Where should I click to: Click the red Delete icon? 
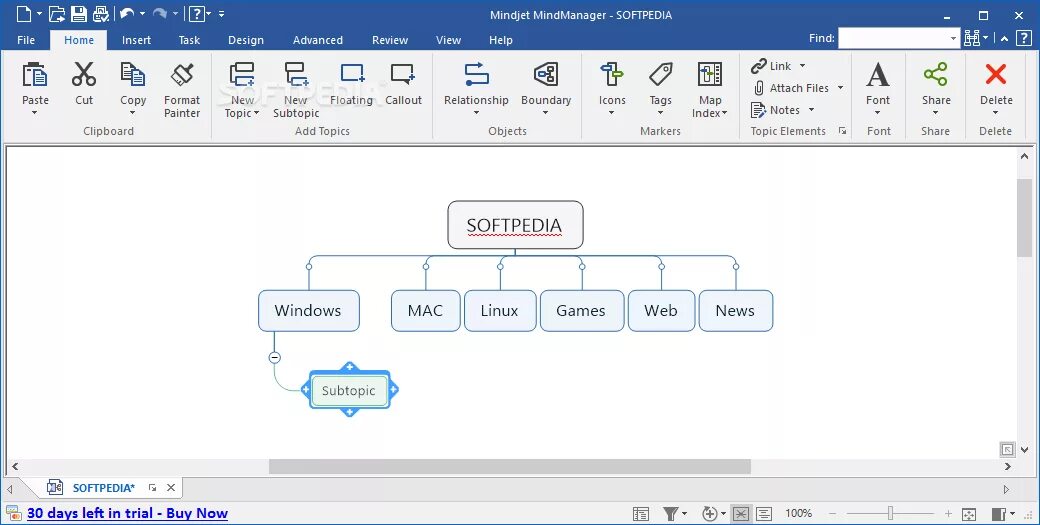996,75
